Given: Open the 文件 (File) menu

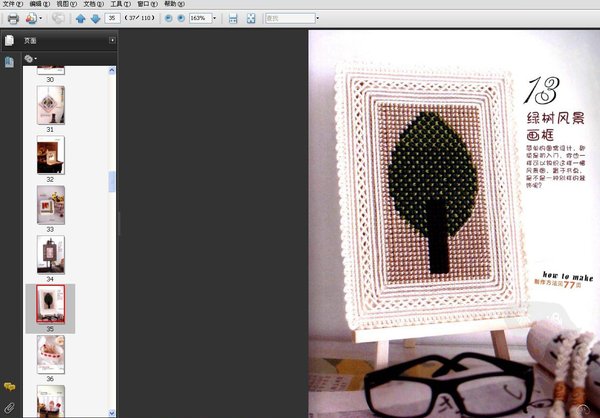Looking at the screenshot, I should click(x=12, y=4).
